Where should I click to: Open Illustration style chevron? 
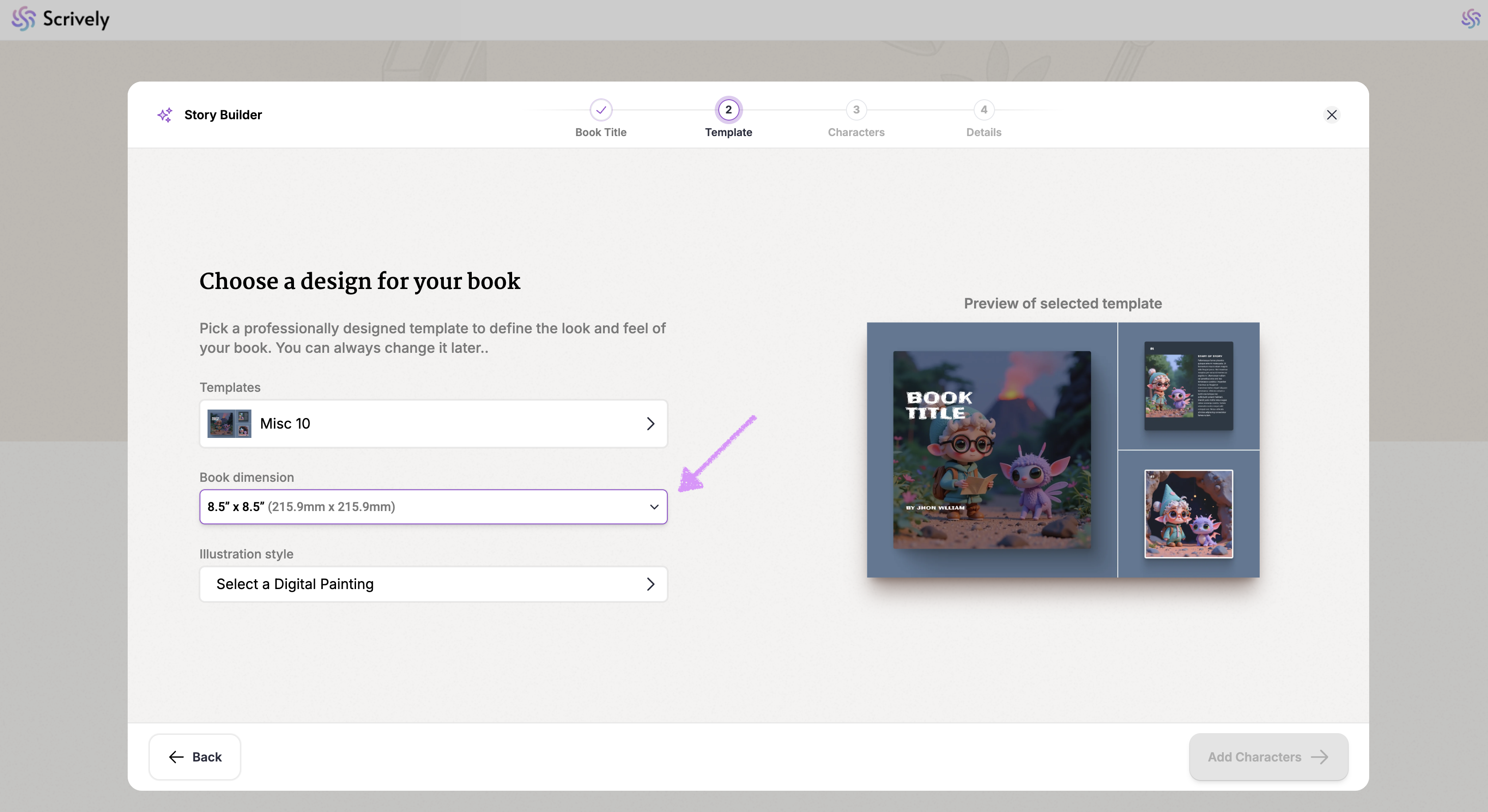650,585
